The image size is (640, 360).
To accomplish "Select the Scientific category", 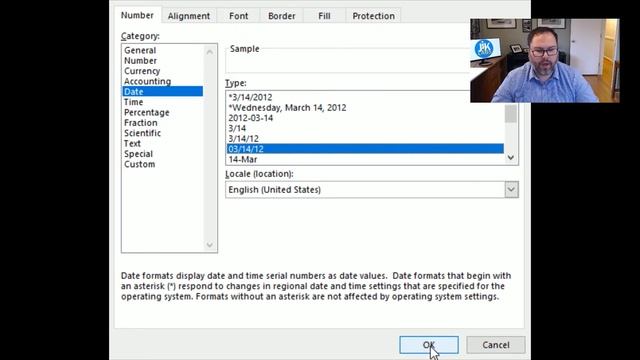I will (162, 133).
